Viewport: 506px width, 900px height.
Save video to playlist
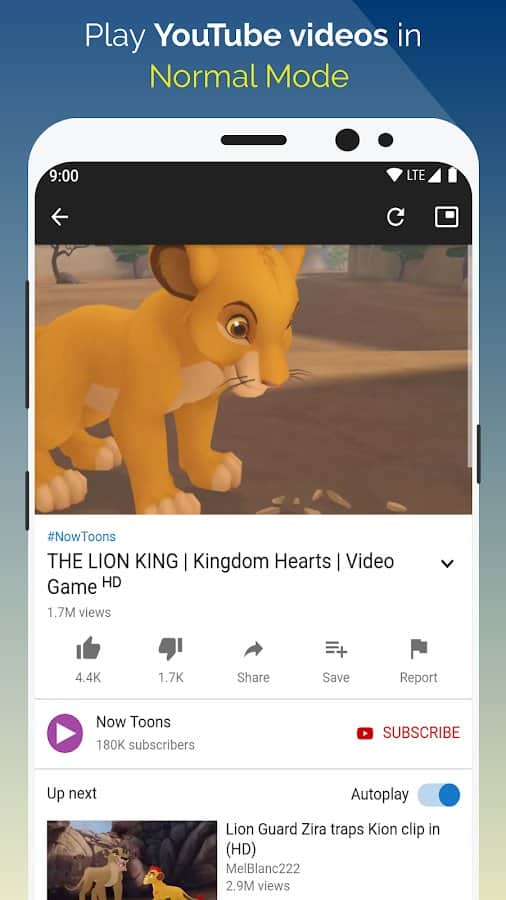coord(336,661)
